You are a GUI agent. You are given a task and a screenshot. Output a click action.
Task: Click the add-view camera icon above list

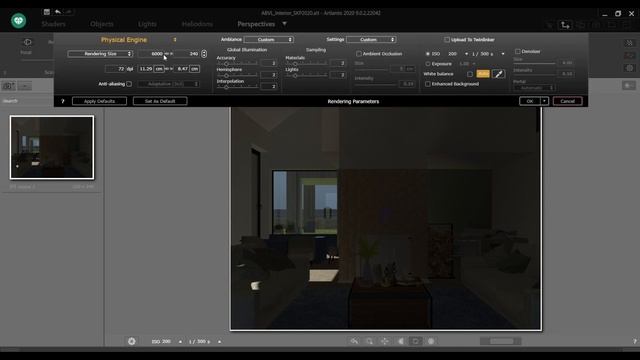8,86
